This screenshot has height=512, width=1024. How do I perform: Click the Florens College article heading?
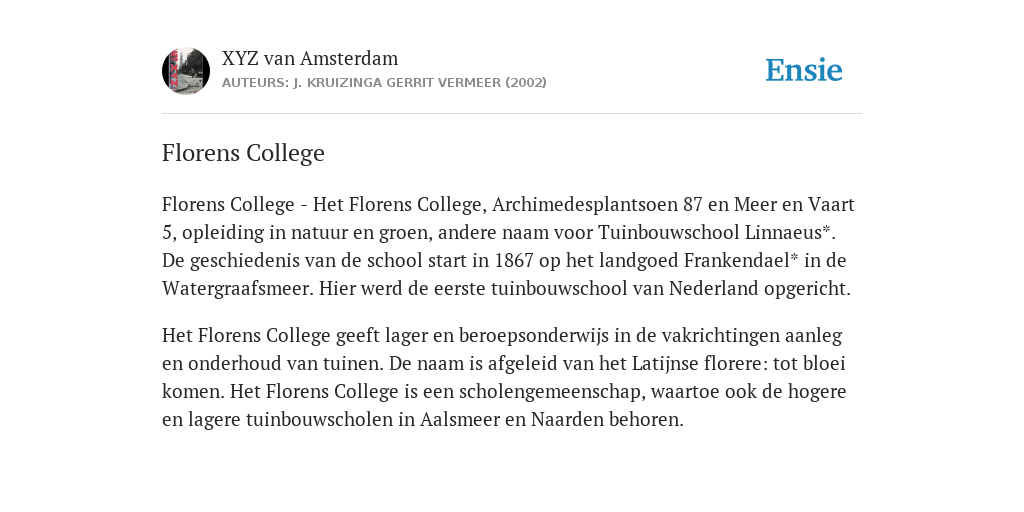point(243,153)
